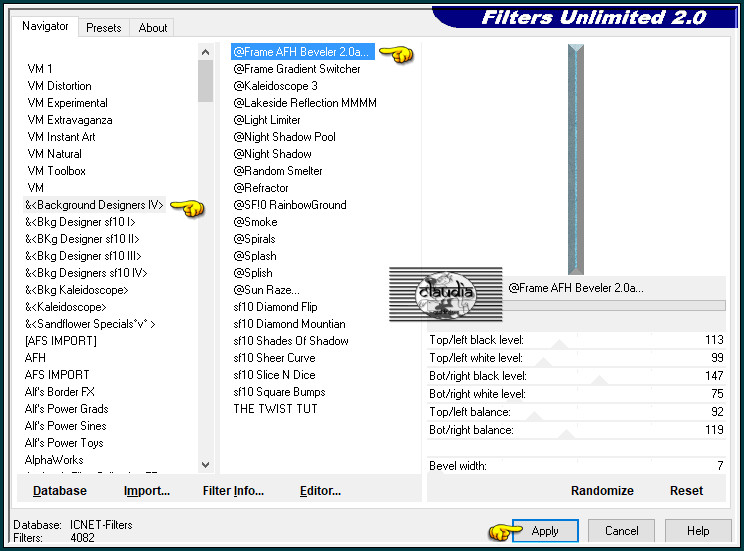
Task: Select &<Bkg Designer sf10 I> category
Action: click(x=80, y=222)
